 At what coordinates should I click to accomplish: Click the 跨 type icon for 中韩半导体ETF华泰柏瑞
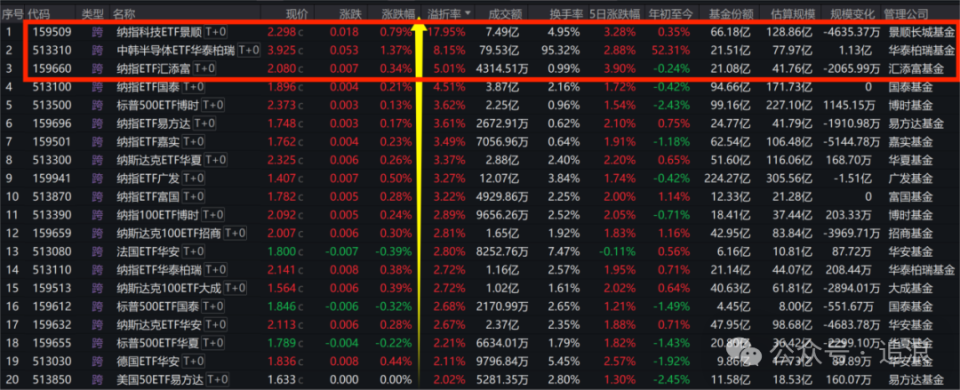[97, 50]
